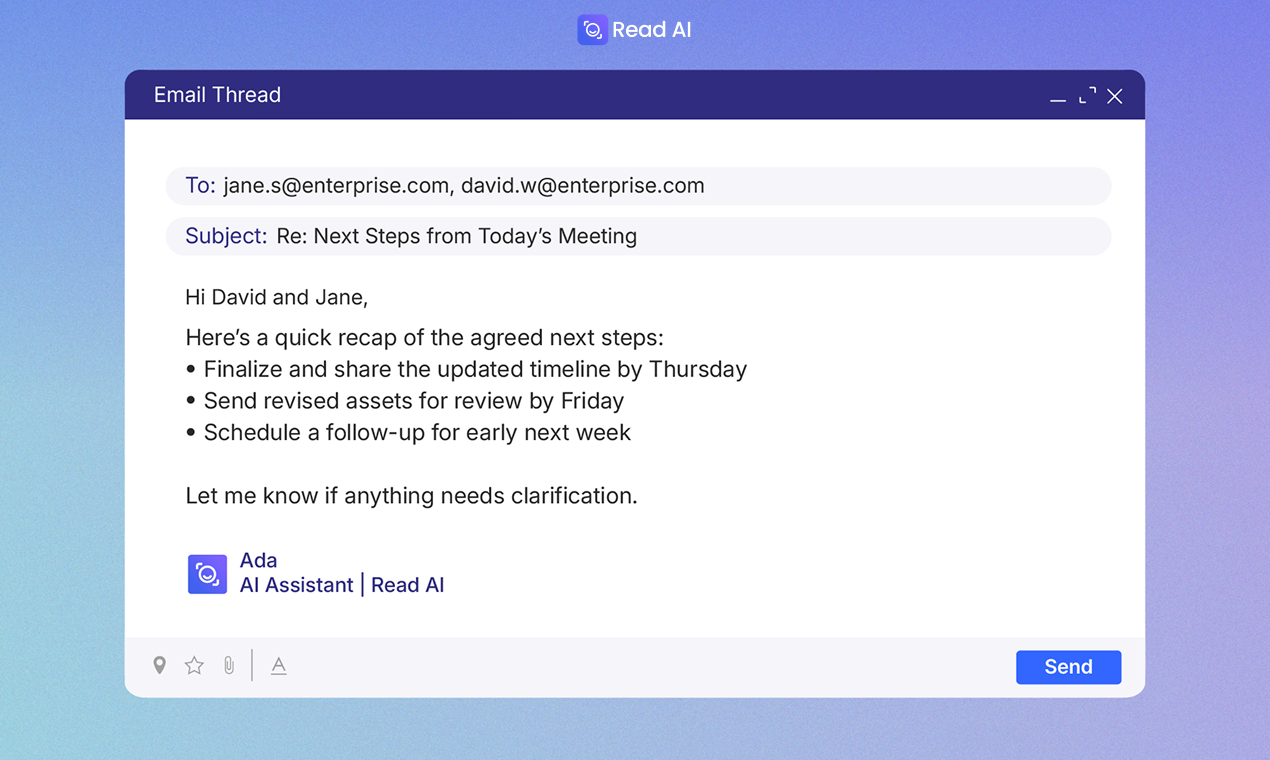Click the 'Hi David and Jane,' greeting line
This screenshot has width=1270, height=760.
[x=277, y=297]
